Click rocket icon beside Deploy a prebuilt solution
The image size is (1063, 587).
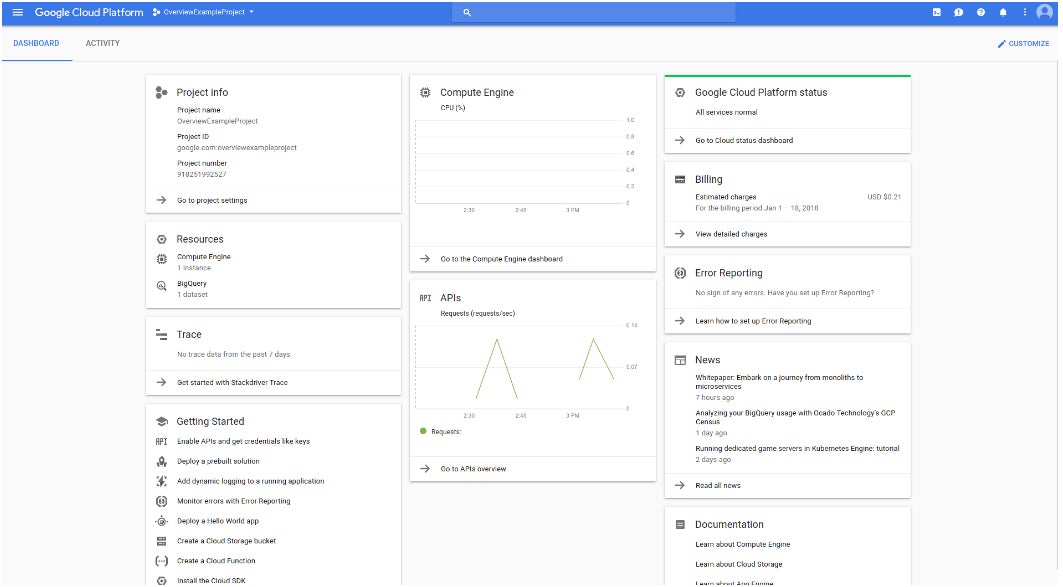161,462
